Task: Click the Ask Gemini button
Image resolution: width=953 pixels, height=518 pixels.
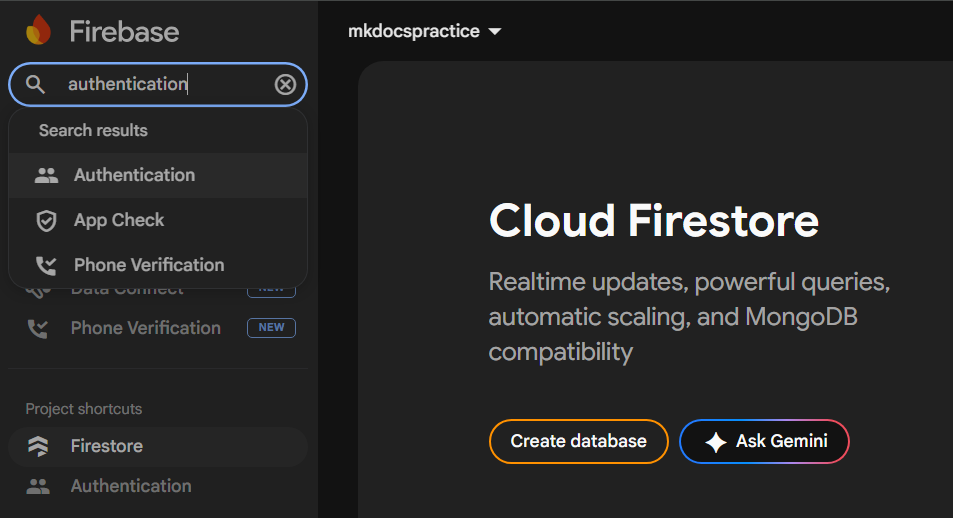Action: [764, 442]
